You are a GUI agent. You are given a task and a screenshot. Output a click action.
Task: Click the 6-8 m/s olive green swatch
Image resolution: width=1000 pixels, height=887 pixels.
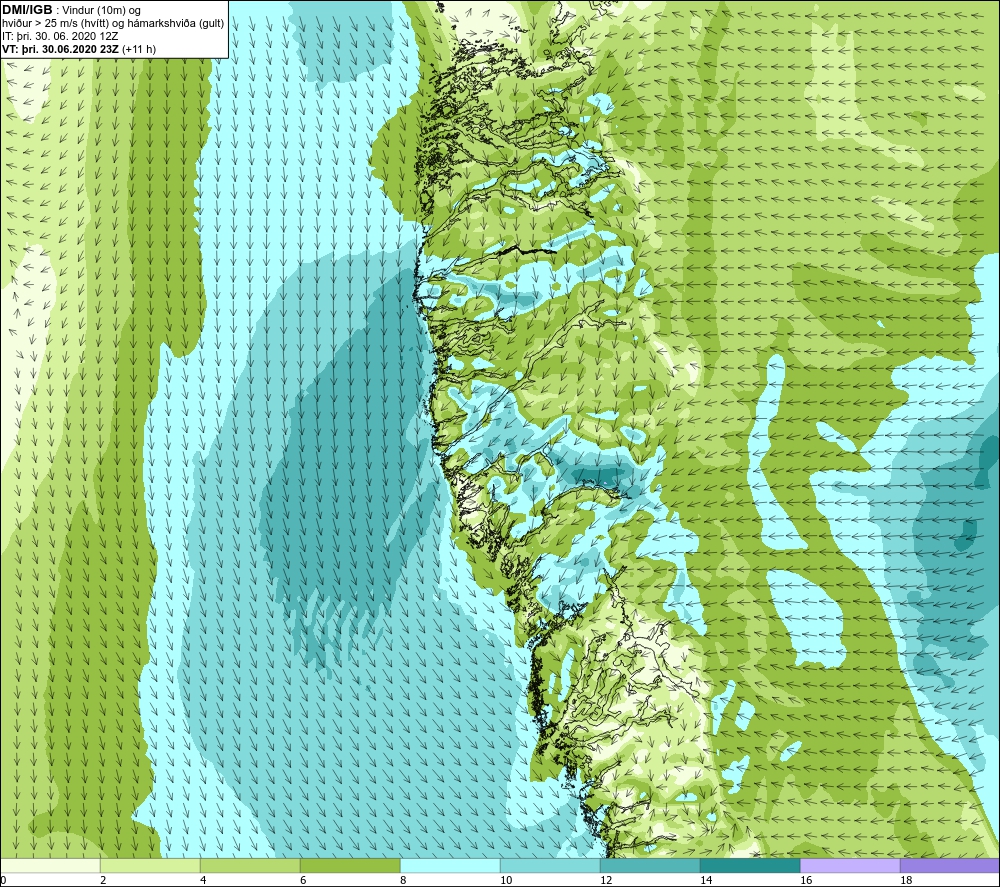[350, 865]
